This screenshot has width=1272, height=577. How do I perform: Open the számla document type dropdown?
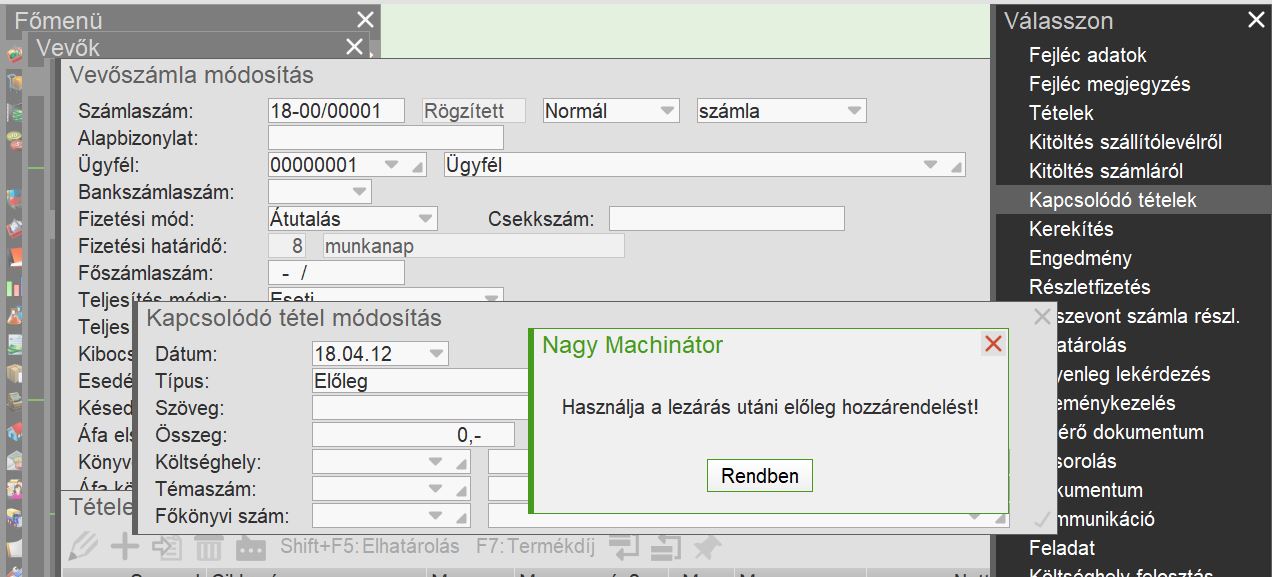coord(854,111)
